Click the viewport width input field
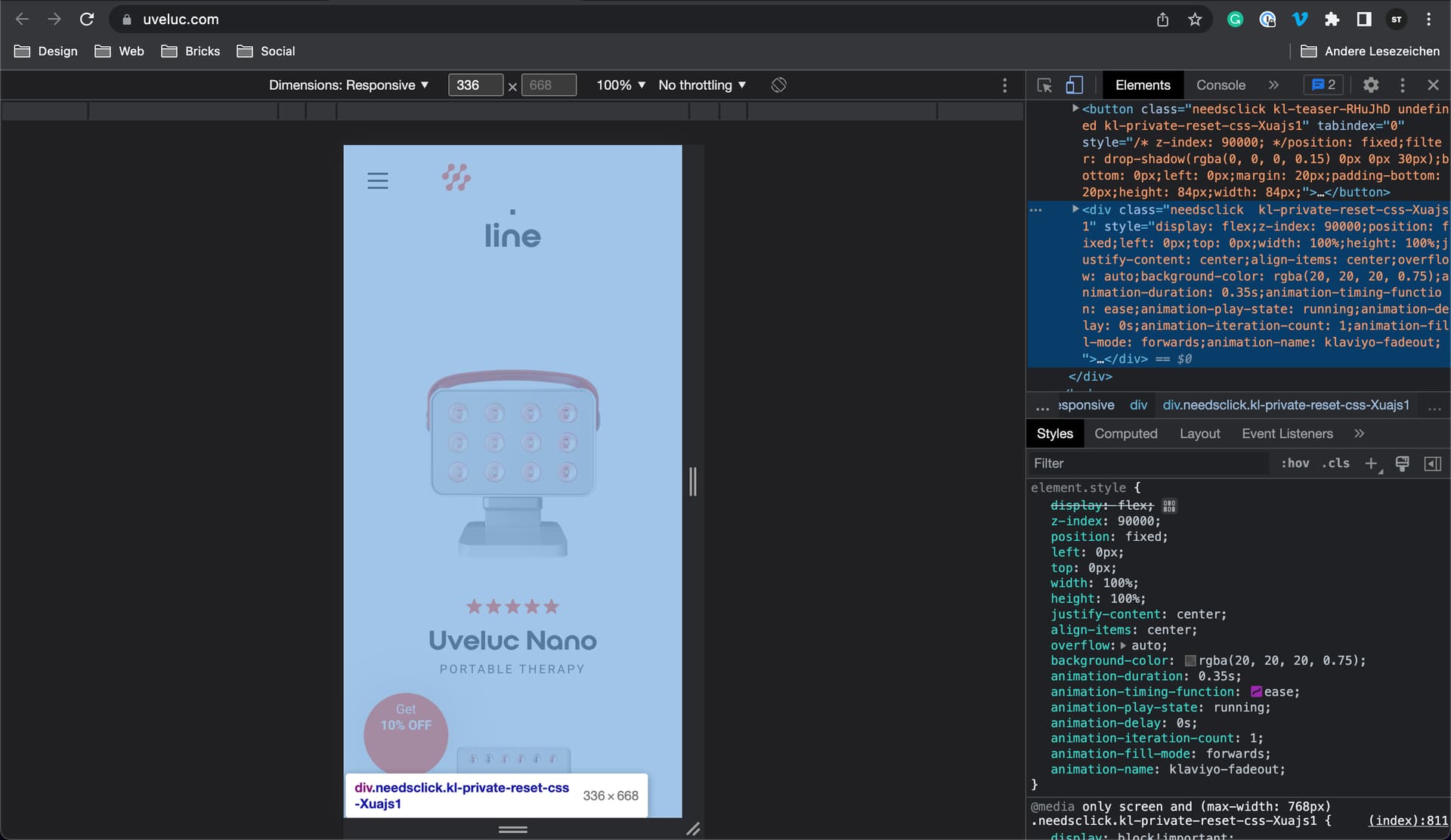This screenshot has height=840, width=1451. (475, 85)
